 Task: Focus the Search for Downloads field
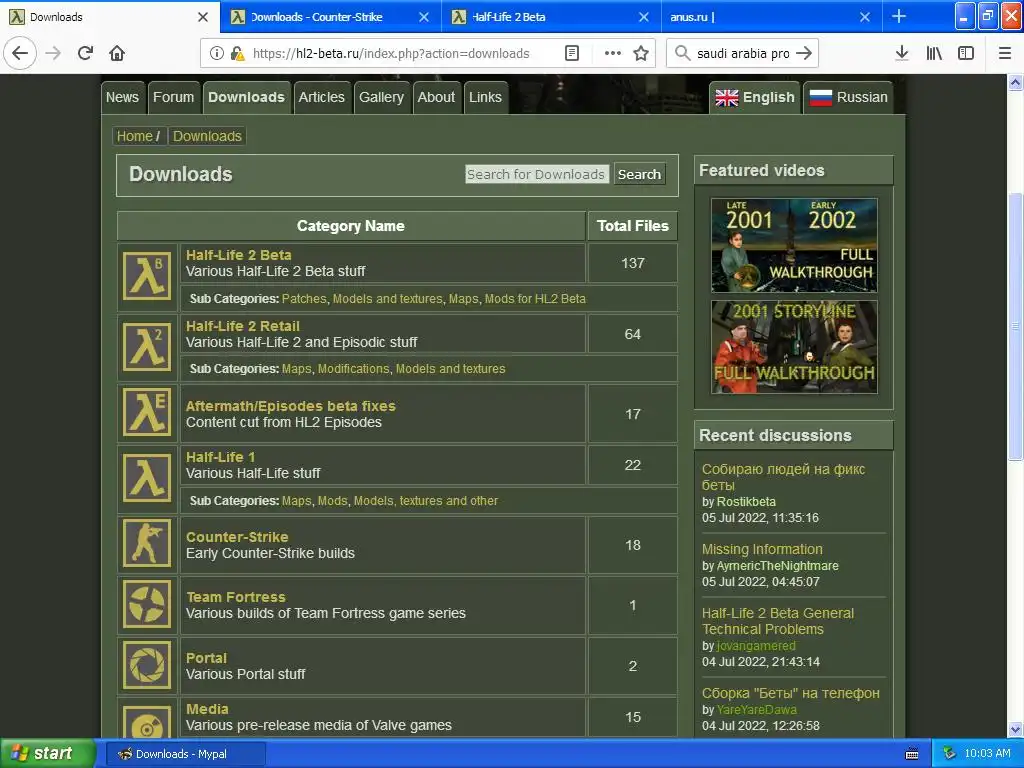pos(536,174)
